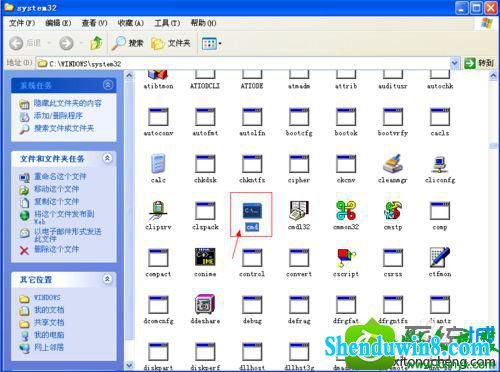Click the Back navigation button

click(25, 43)
